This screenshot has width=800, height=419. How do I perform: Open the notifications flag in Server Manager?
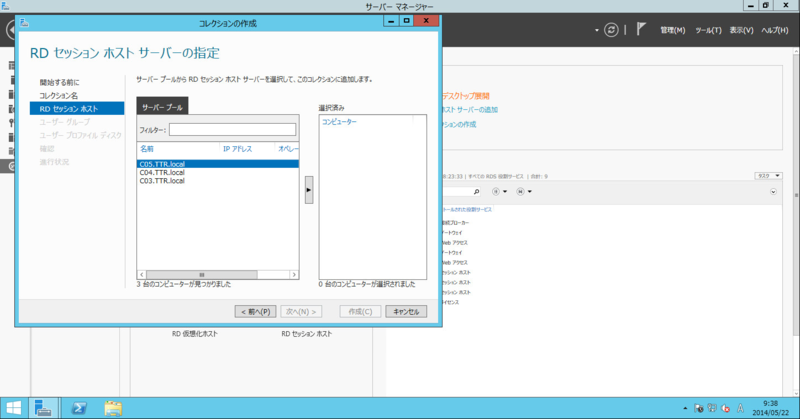coord(641,29)
